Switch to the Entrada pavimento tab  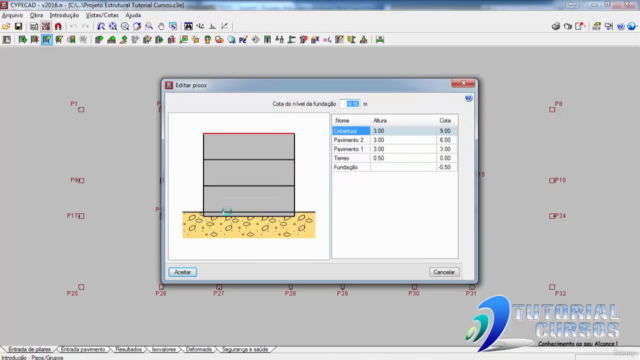[83, 349]
